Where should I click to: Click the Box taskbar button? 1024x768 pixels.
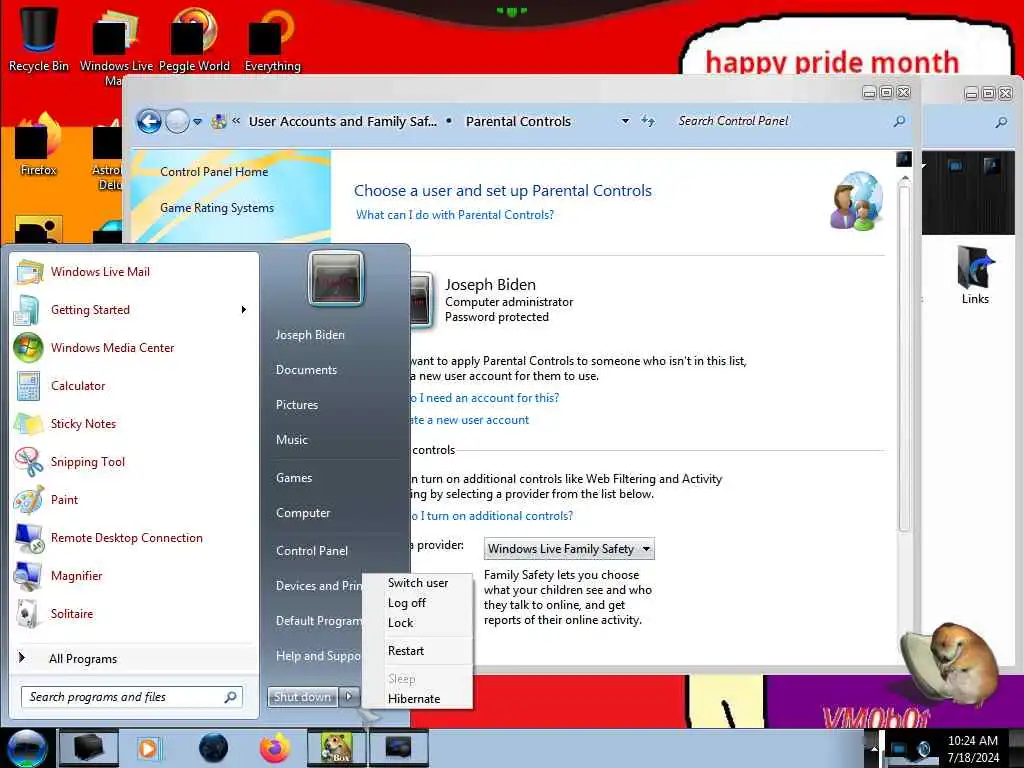point(338,748)
